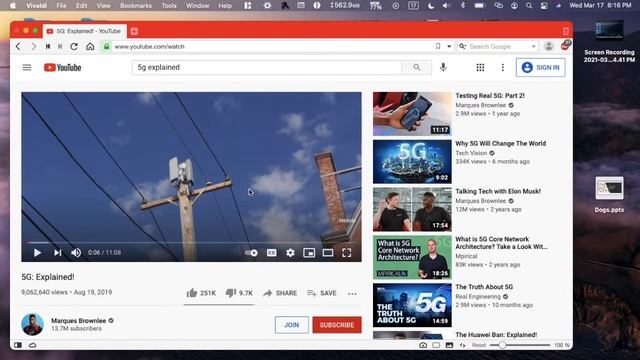
Task: Reset page zoom level
Action: (x=479, y=345)
